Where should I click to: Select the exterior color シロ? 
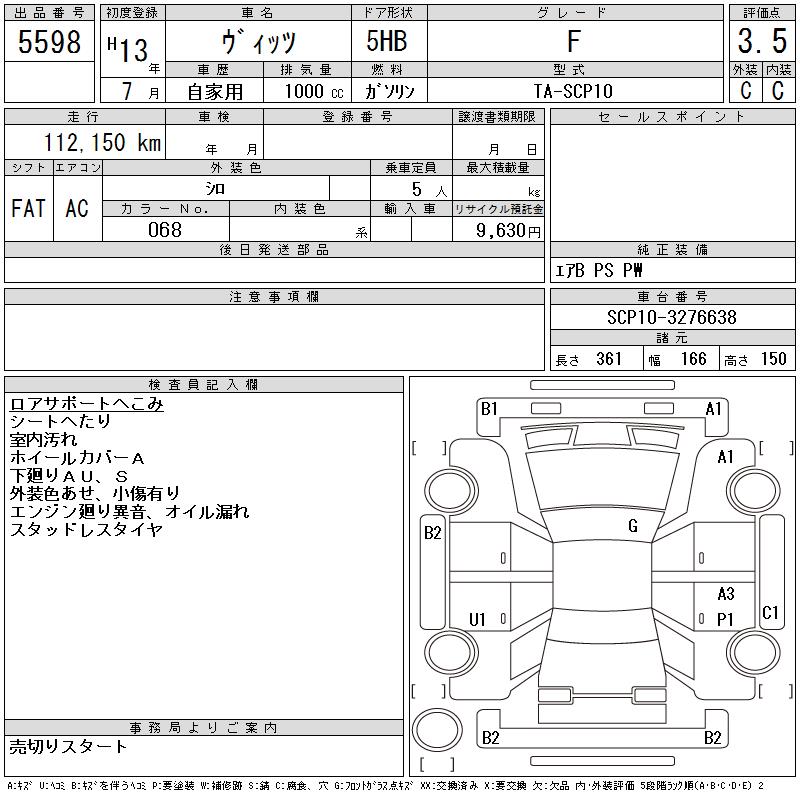click(215, 189)
